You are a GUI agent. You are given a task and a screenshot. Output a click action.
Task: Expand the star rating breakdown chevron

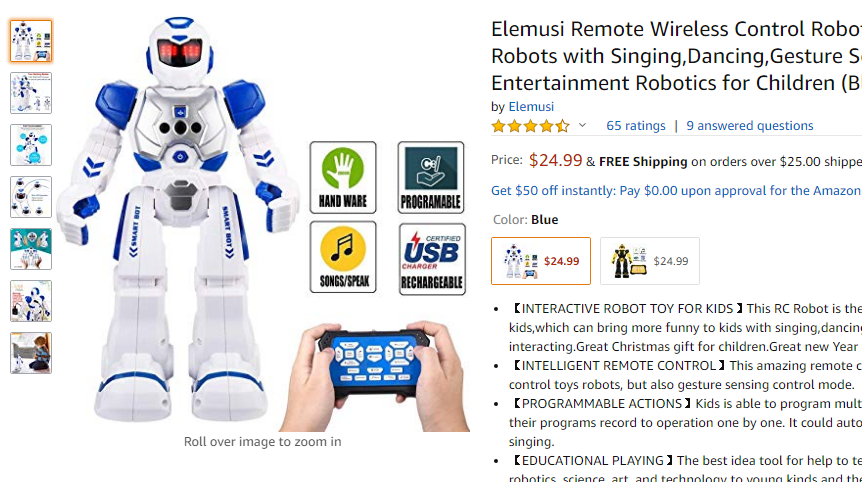coord(582,126)
